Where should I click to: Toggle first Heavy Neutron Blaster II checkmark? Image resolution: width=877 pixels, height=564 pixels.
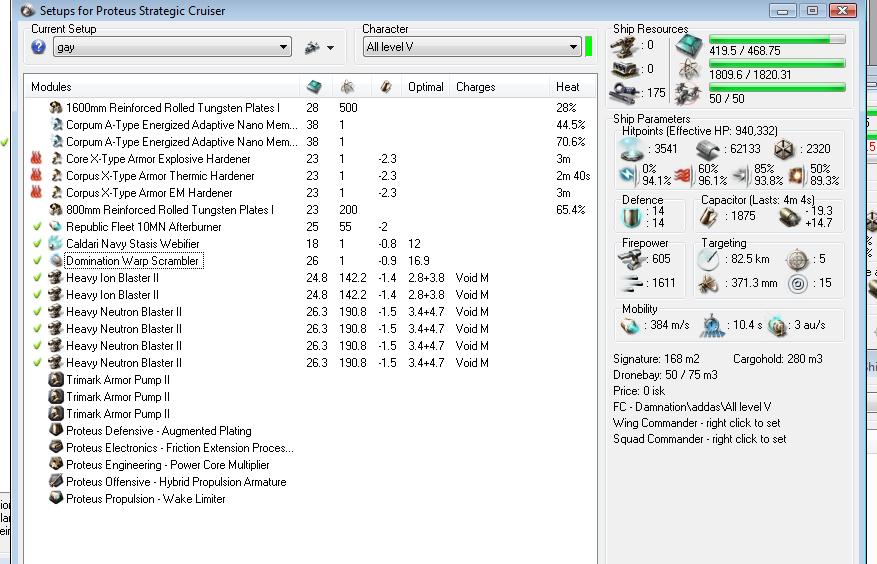pyautogui.click(x=37, y=312)
